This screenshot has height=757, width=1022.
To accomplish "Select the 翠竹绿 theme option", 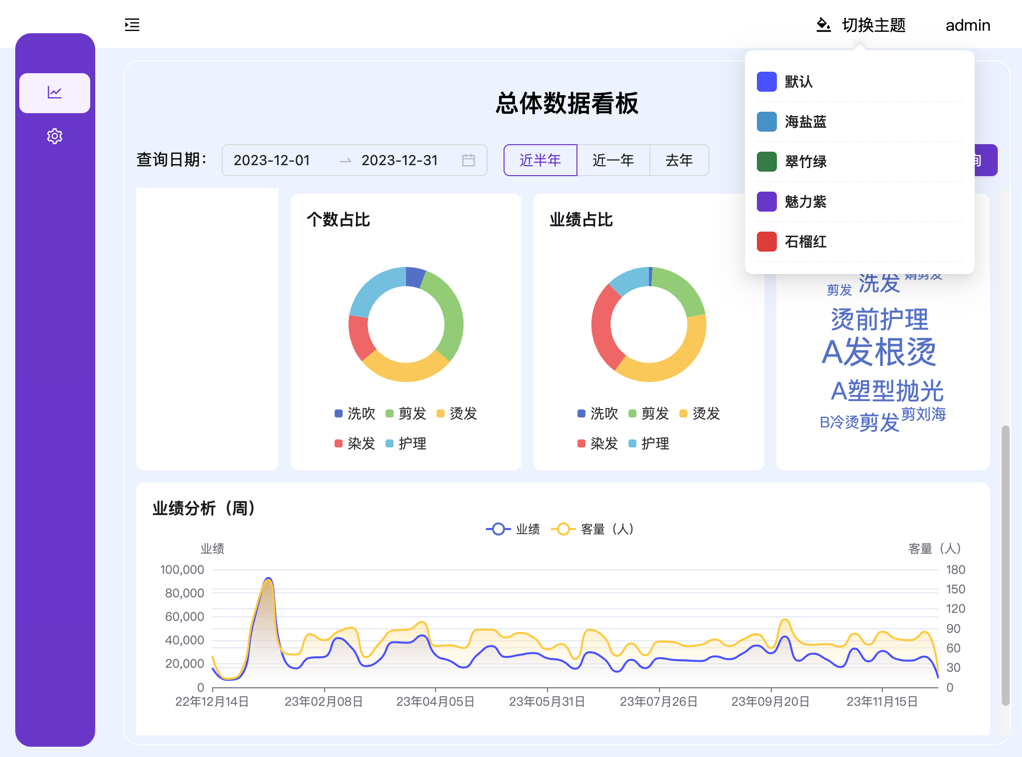I will click(860, 162).
